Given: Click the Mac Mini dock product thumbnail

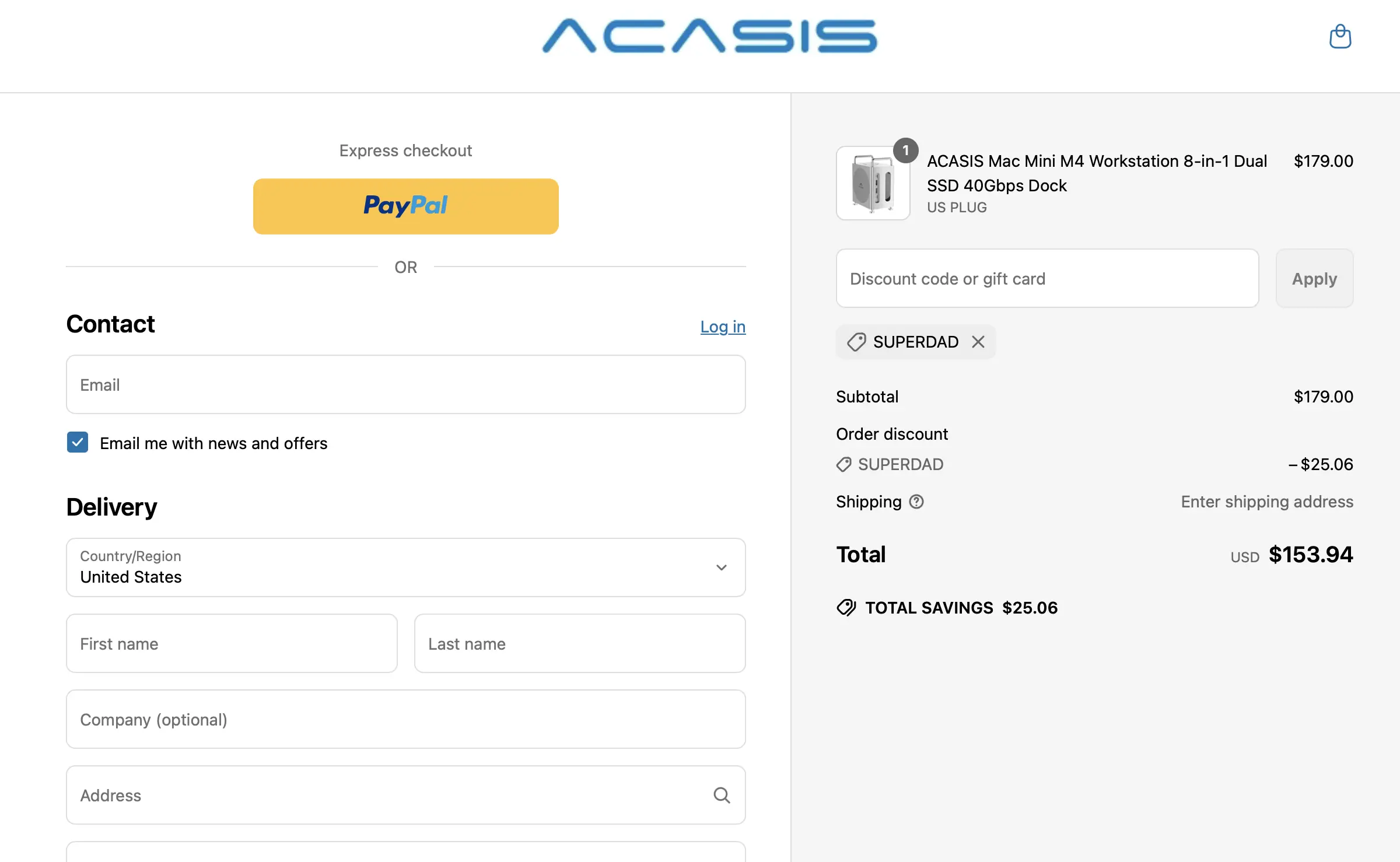Looking at the screenshot, I should [873, 183].
